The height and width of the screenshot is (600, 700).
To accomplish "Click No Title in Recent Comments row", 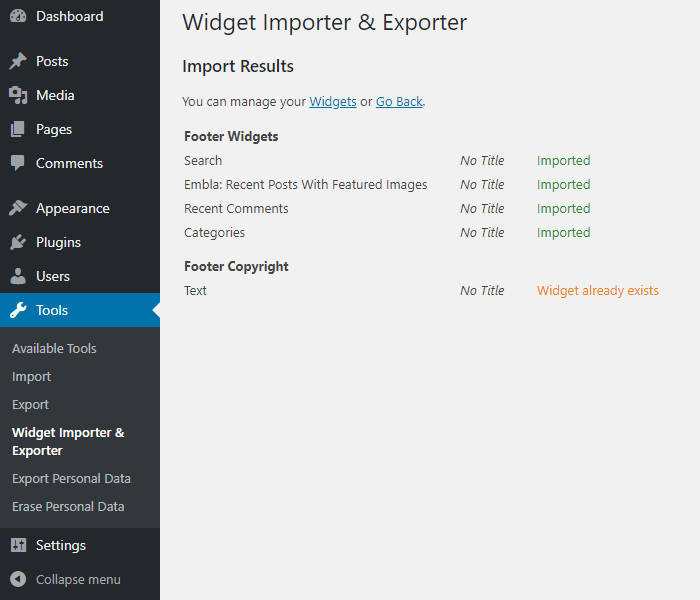I will coord(482,208).
